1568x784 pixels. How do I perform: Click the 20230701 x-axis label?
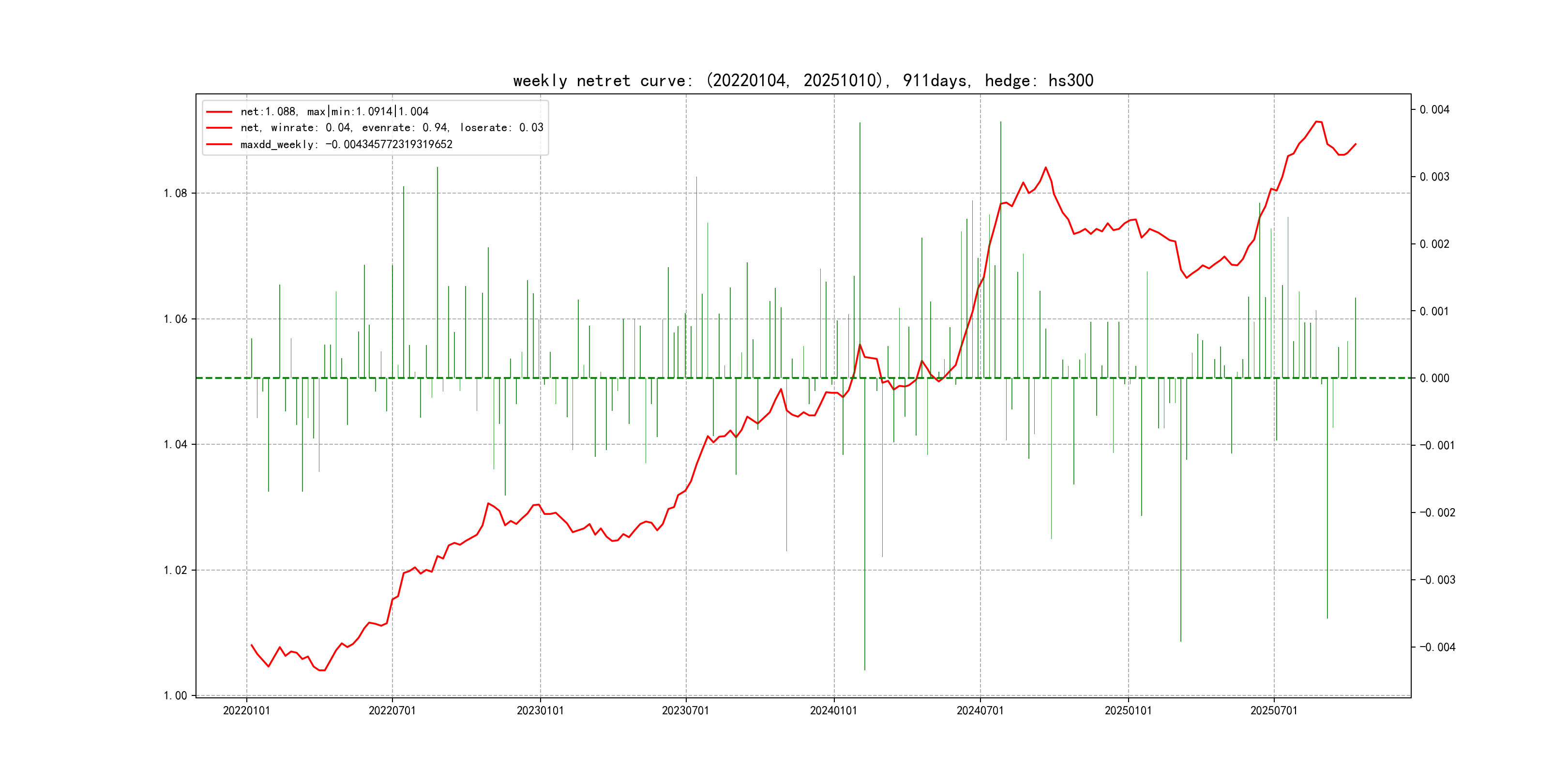(685, 710)
